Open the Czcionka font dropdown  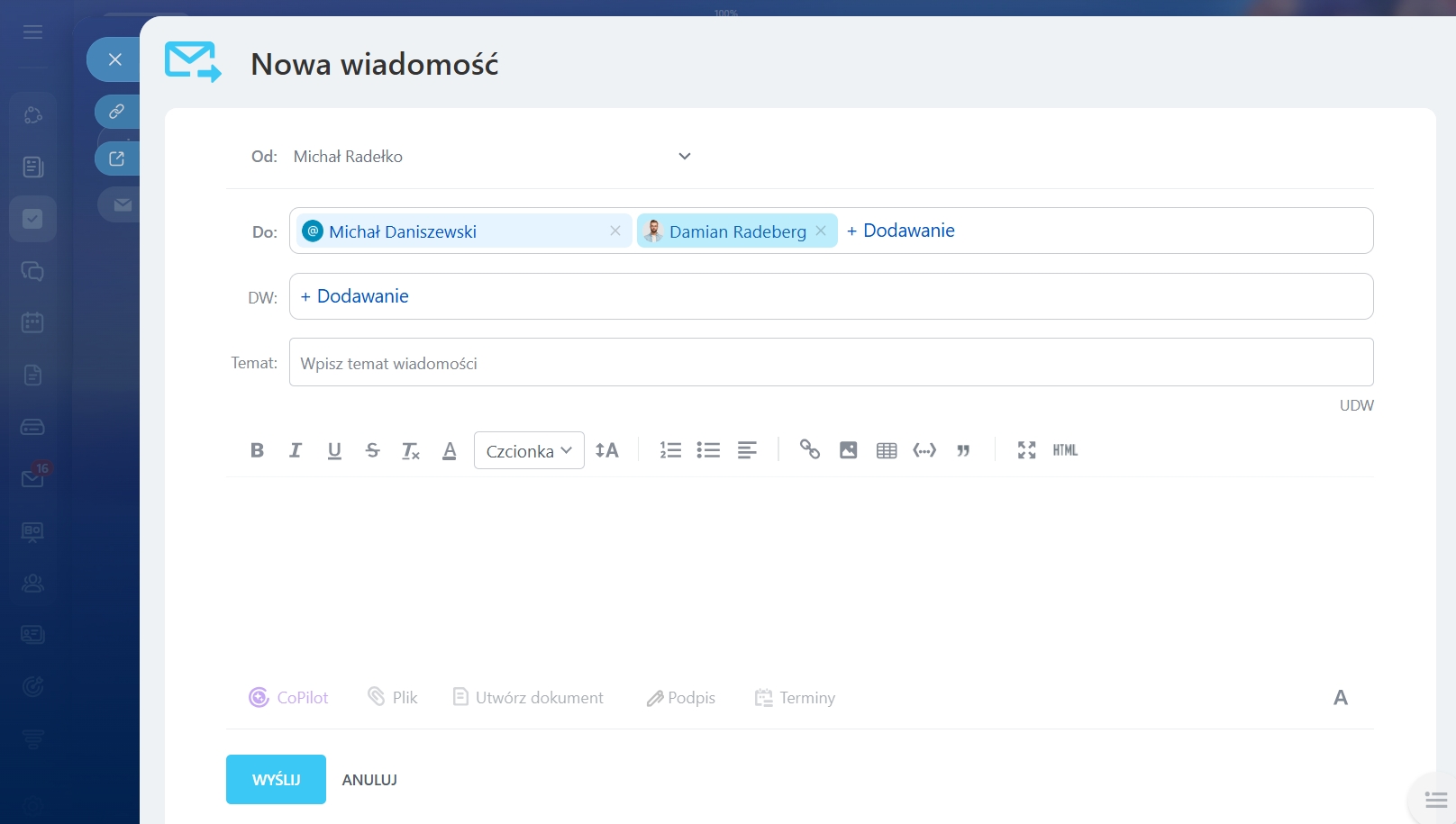[x=529, y=450]
